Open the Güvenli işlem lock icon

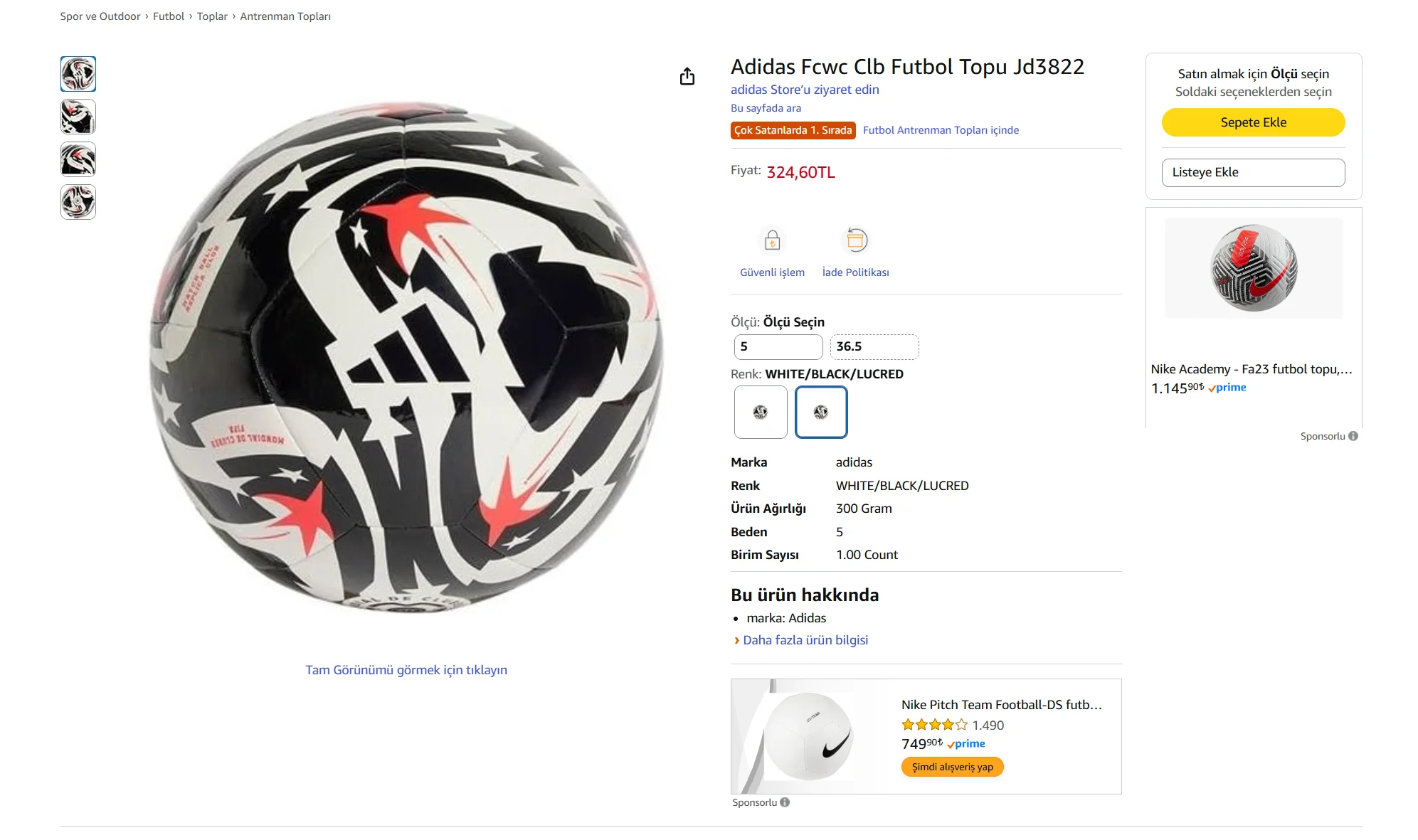click(772, 240)
